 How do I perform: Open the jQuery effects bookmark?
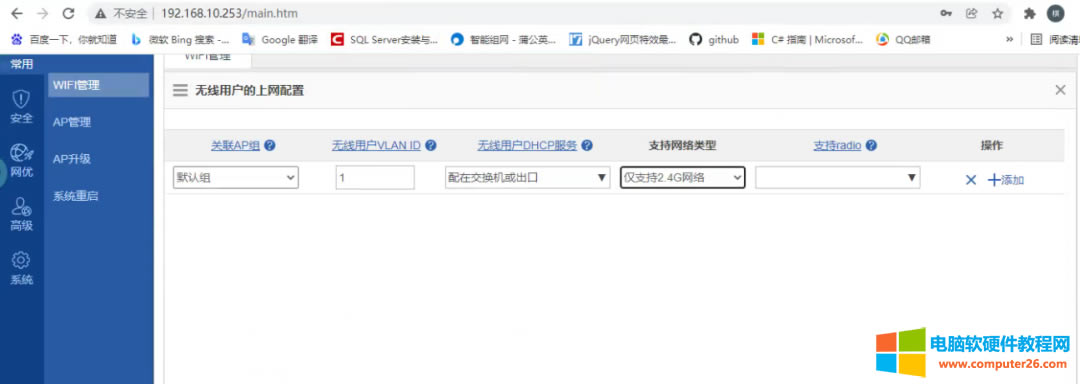pyautogui.click(x=623, y=40)
